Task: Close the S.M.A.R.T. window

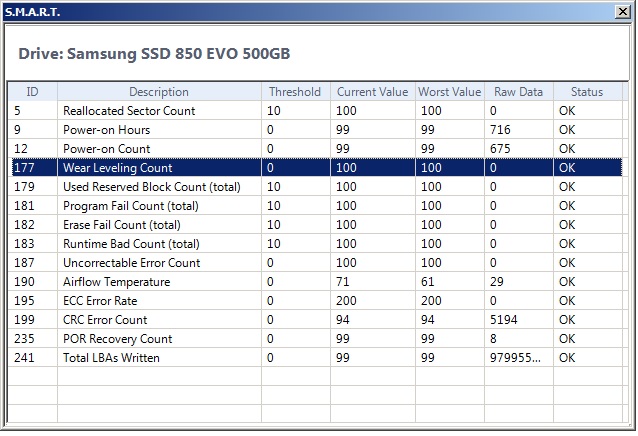Action: pyautogui.click(x=623, y=11)
